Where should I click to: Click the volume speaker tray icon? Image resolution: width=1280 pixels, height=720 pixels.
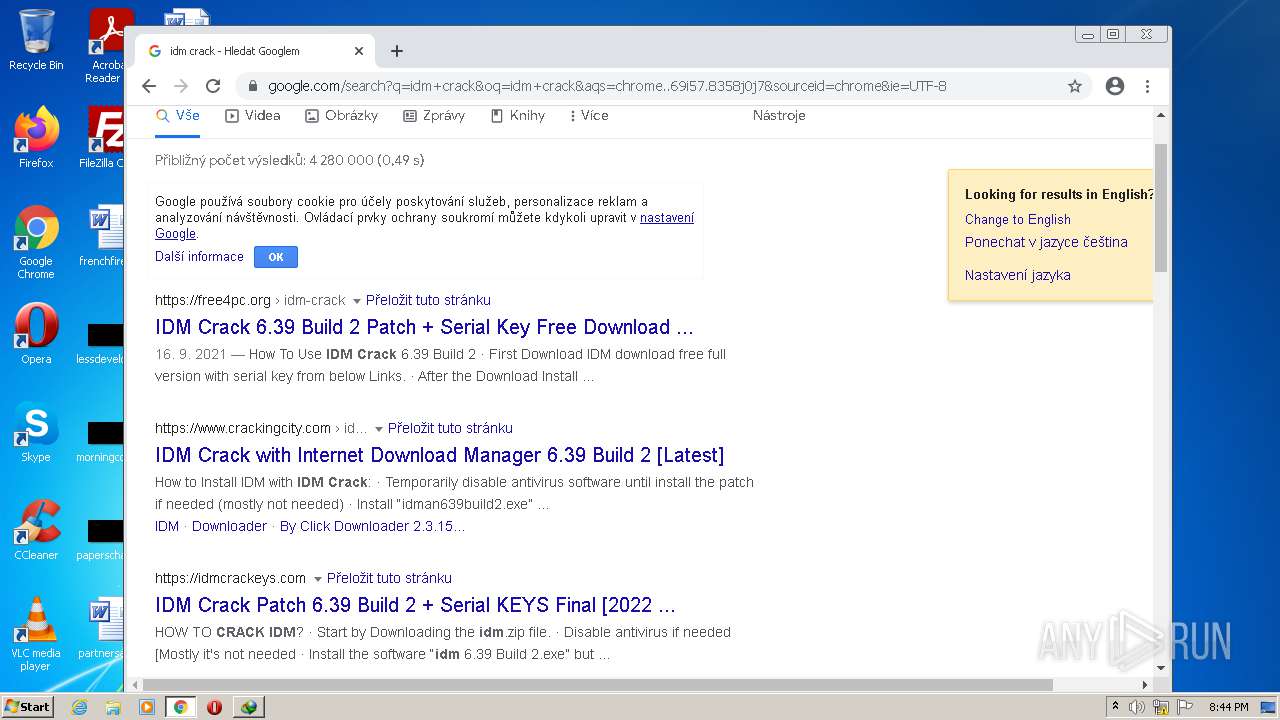[1137, 707]
